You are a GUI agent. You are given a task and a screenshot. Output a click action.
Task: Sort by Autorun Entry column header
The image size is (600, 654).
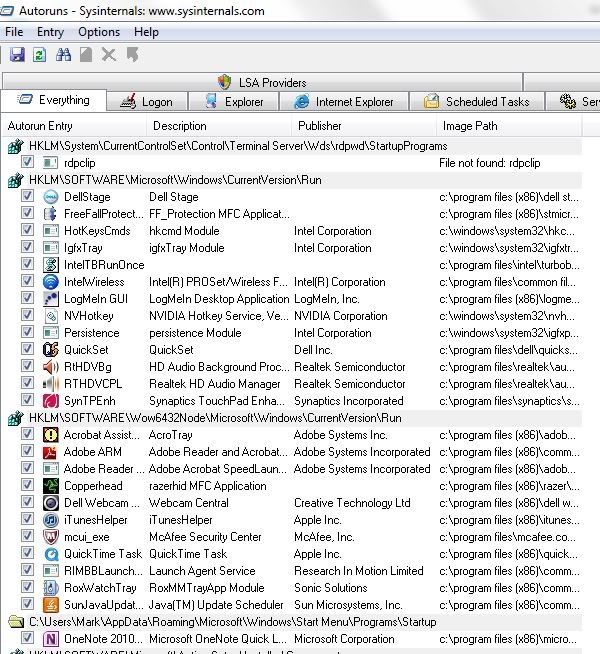tap(74, 126)
